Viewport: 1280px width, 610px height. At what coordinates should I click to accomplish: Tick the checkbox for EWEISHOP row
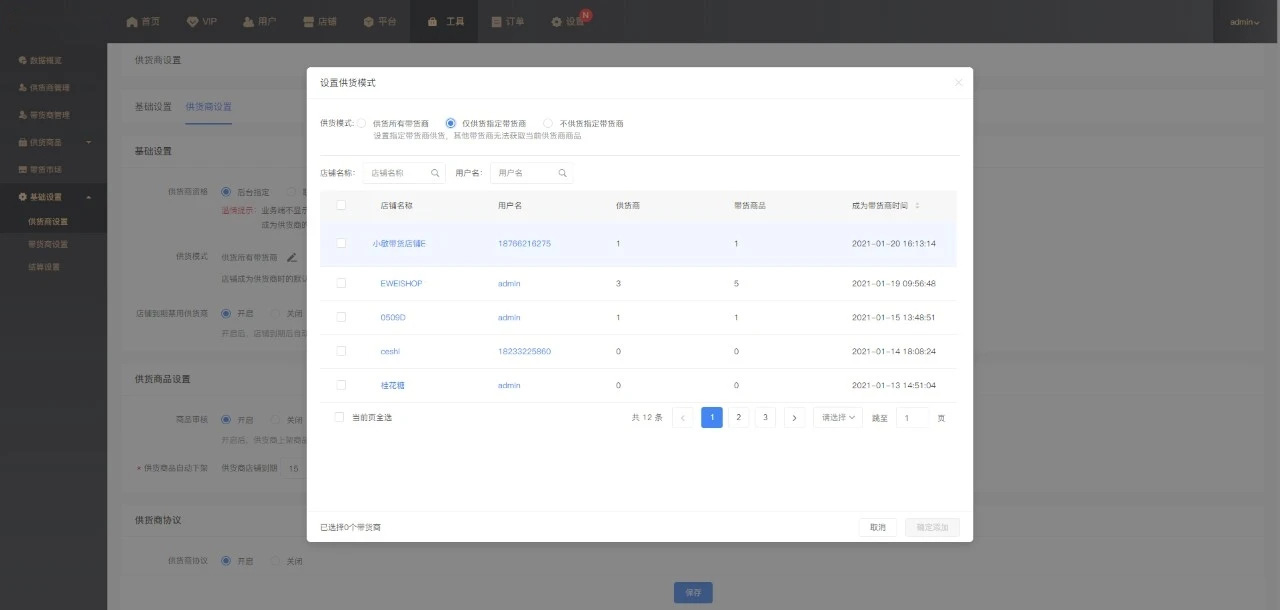(x=341, y=284)
